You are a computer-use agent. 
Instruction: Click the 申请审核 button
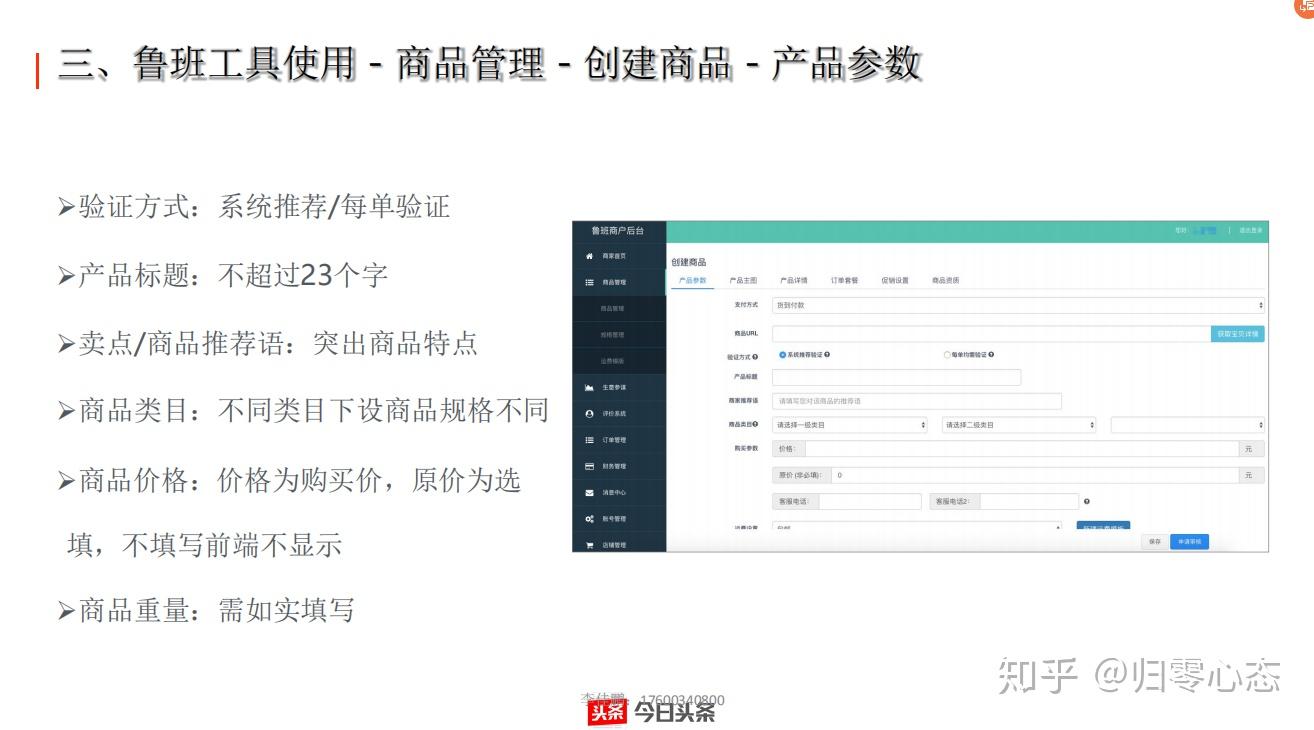(x=1189, y=542)
